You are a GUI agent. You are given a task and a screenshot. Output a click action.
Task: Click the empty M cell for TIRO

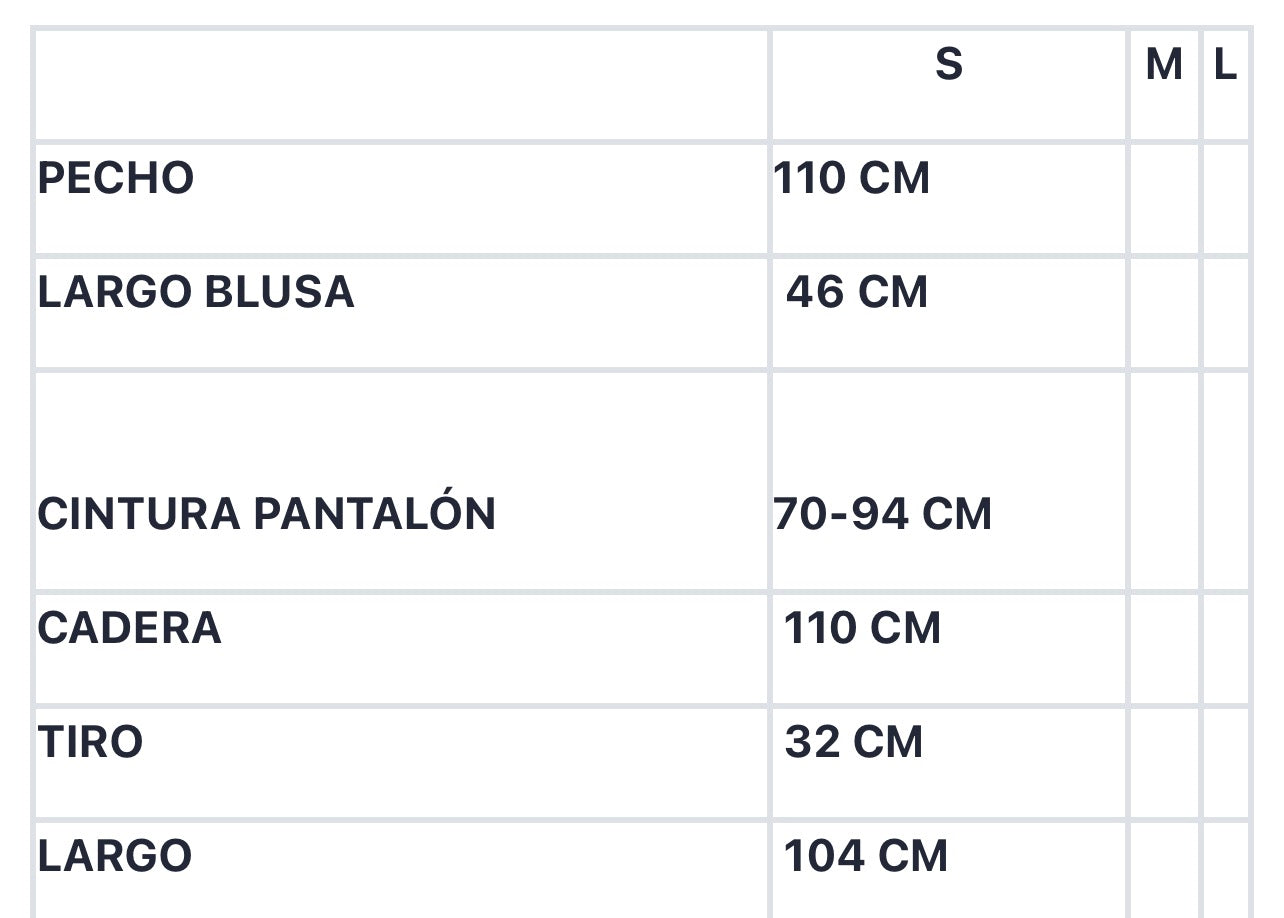coord(1164,763)
